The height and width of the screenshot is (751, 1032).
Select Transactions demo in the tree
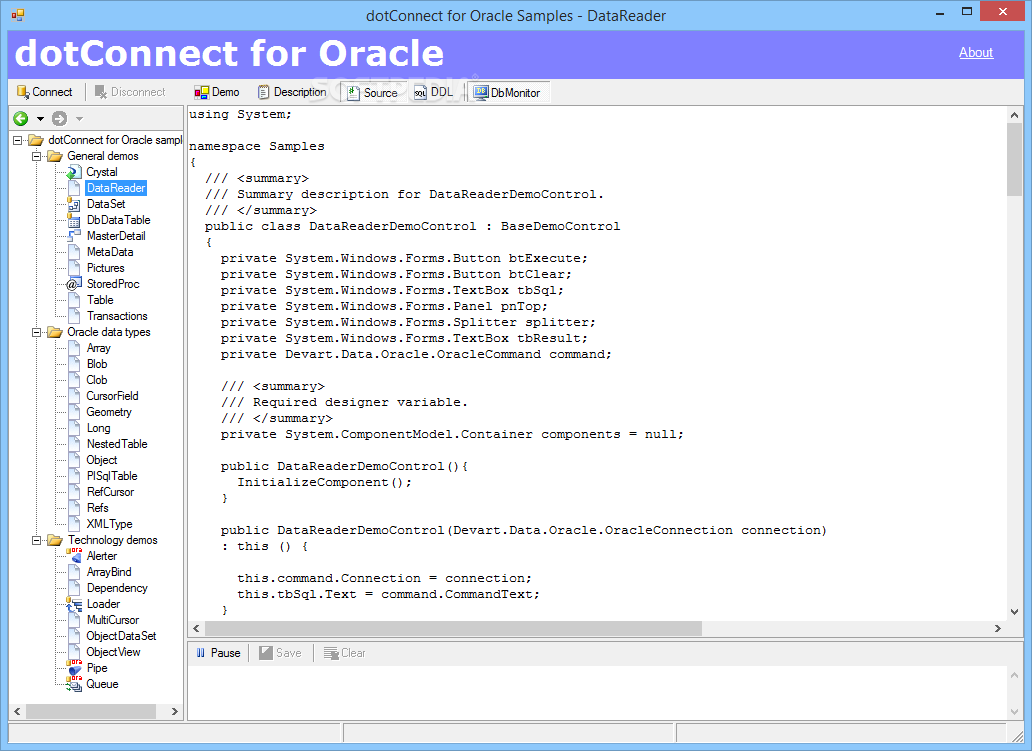(117, 316)
